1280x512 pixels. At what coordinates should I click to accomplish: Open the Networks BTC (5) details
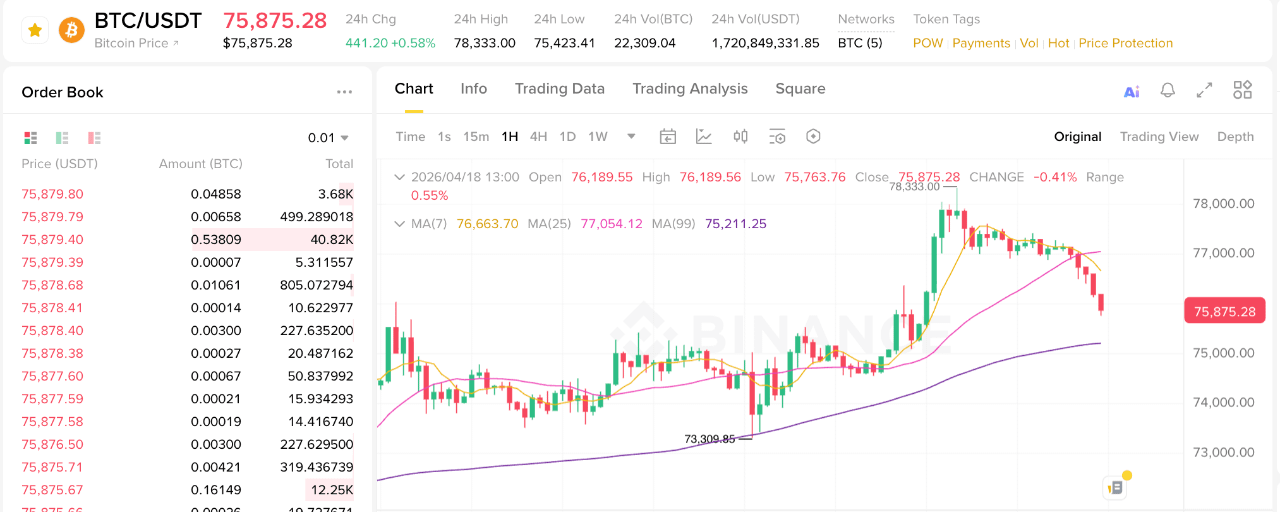tap(860, 43)
